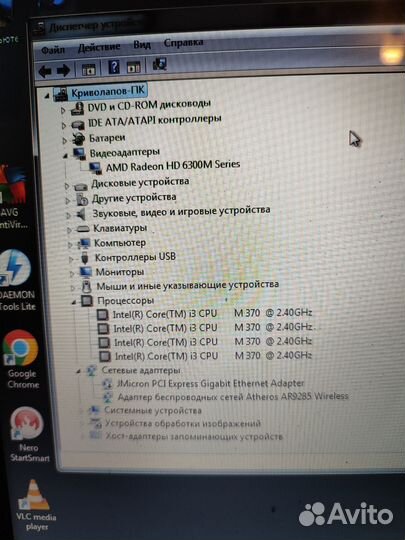The width and height of the screenshot is (405, 540).
Task: Click the properties pane toolbar icon
Action: pos(133,66)
